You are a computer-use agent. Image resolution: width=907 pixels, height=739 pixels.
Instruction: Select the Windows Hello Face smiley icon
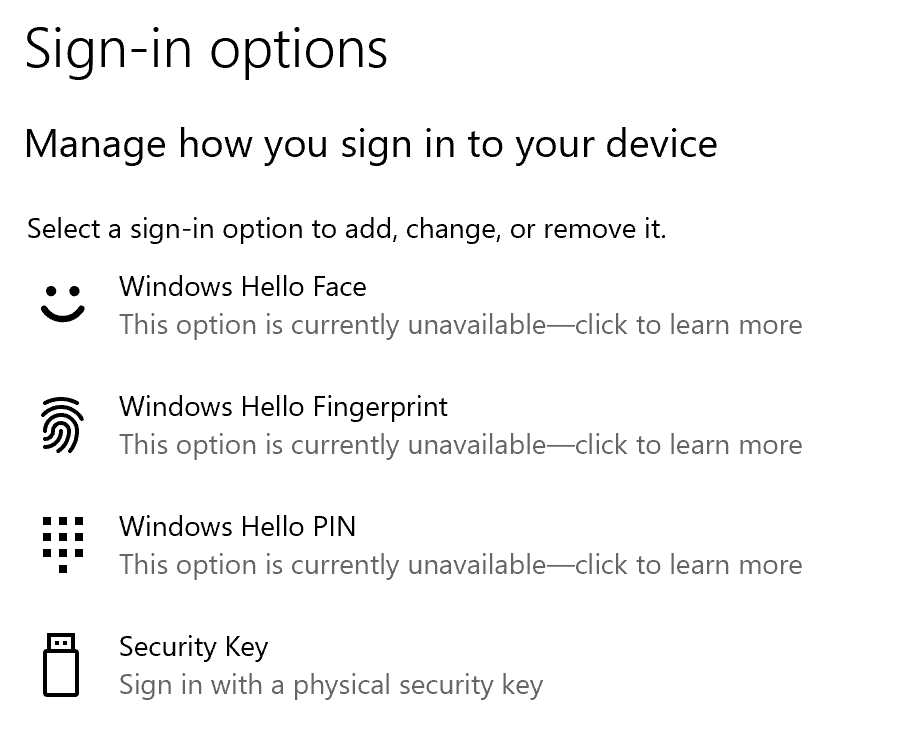pyautogui.click(x=62, y=305)
